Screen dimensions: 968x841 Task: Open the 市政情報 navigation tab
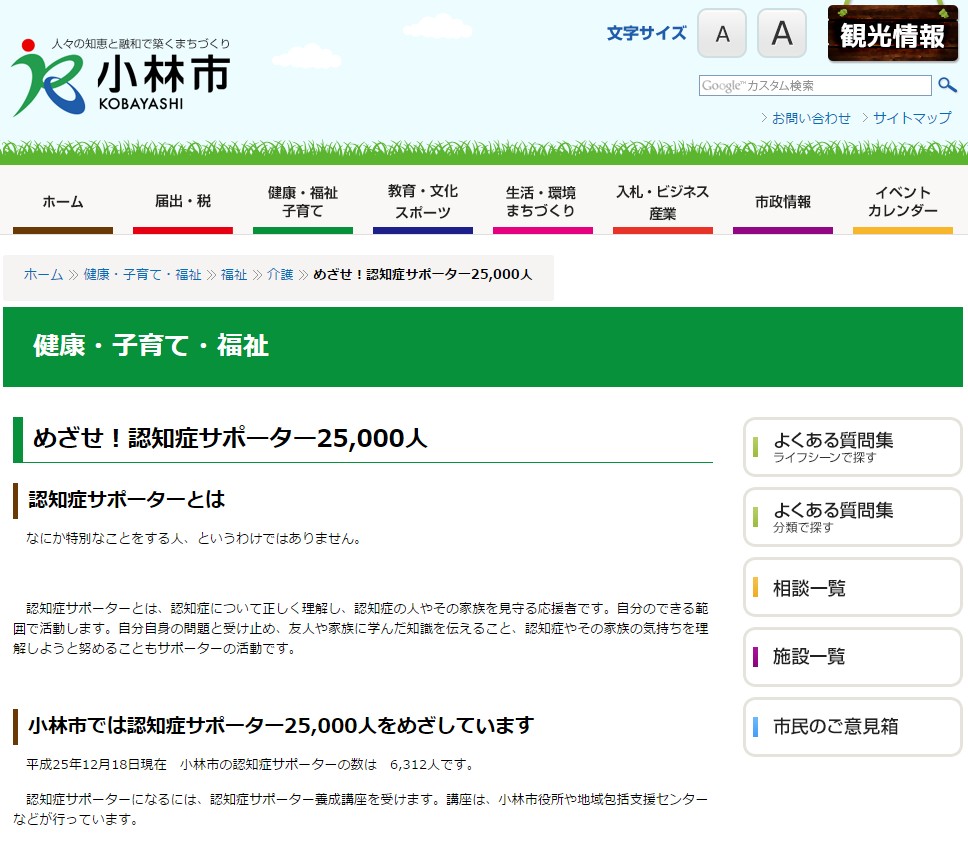click(x=783, y=201)
